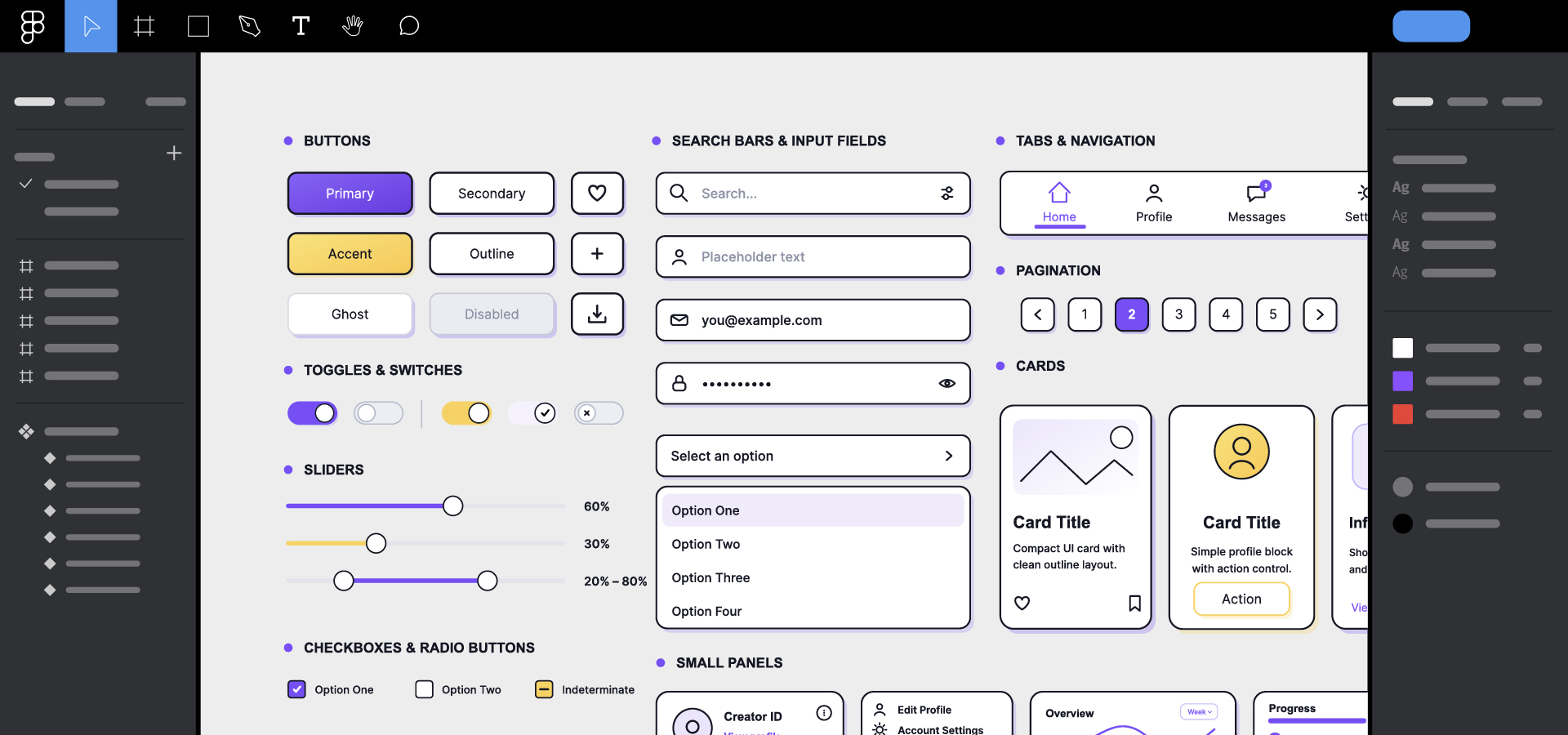This screenshot has height=735, width=1568.
Task: Select the Rectangle shape tool
Action: click(x=198, y=26)
